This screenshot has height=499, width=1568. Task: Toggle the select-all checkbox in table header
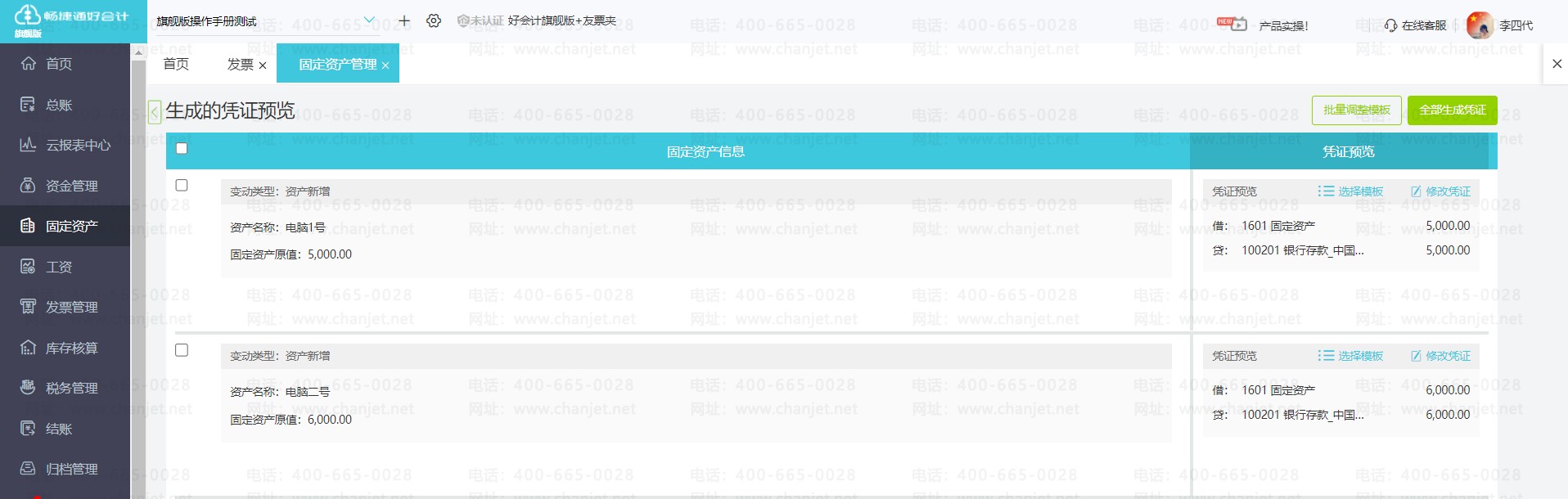pos(182,148)
